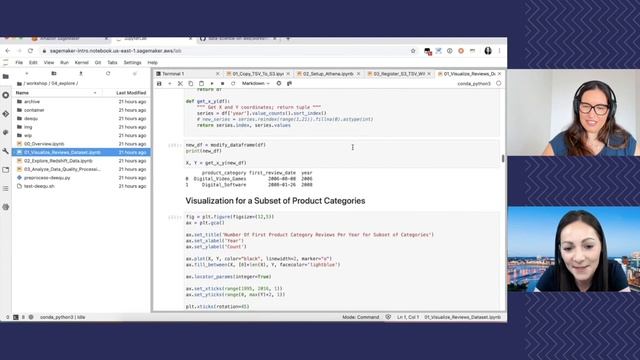Cut the selected cell with scissors icon
The height and width of the screenshot is (360, 640).
[180, 84]
